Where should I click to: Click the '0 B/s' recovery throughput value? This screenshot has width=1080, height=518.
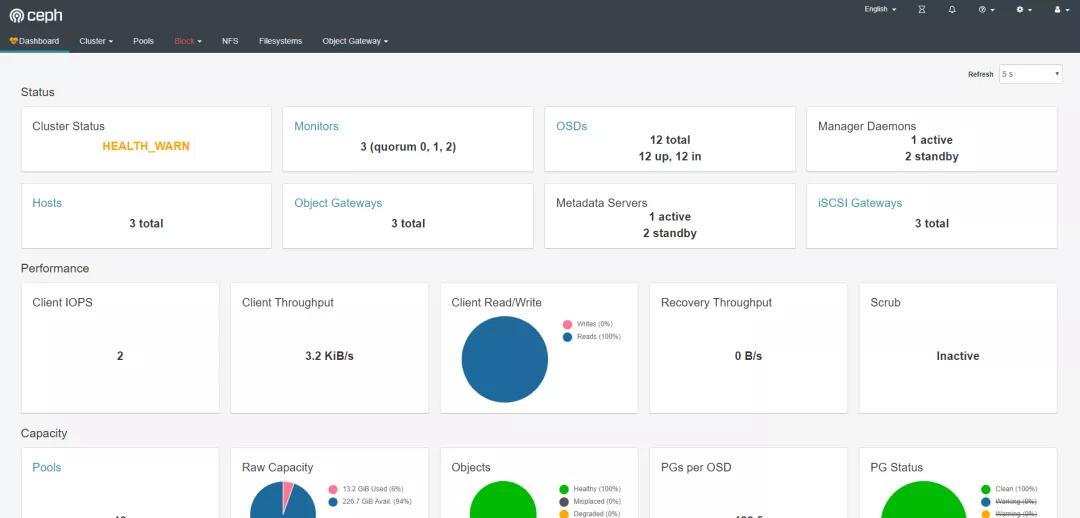coord(748,356)
